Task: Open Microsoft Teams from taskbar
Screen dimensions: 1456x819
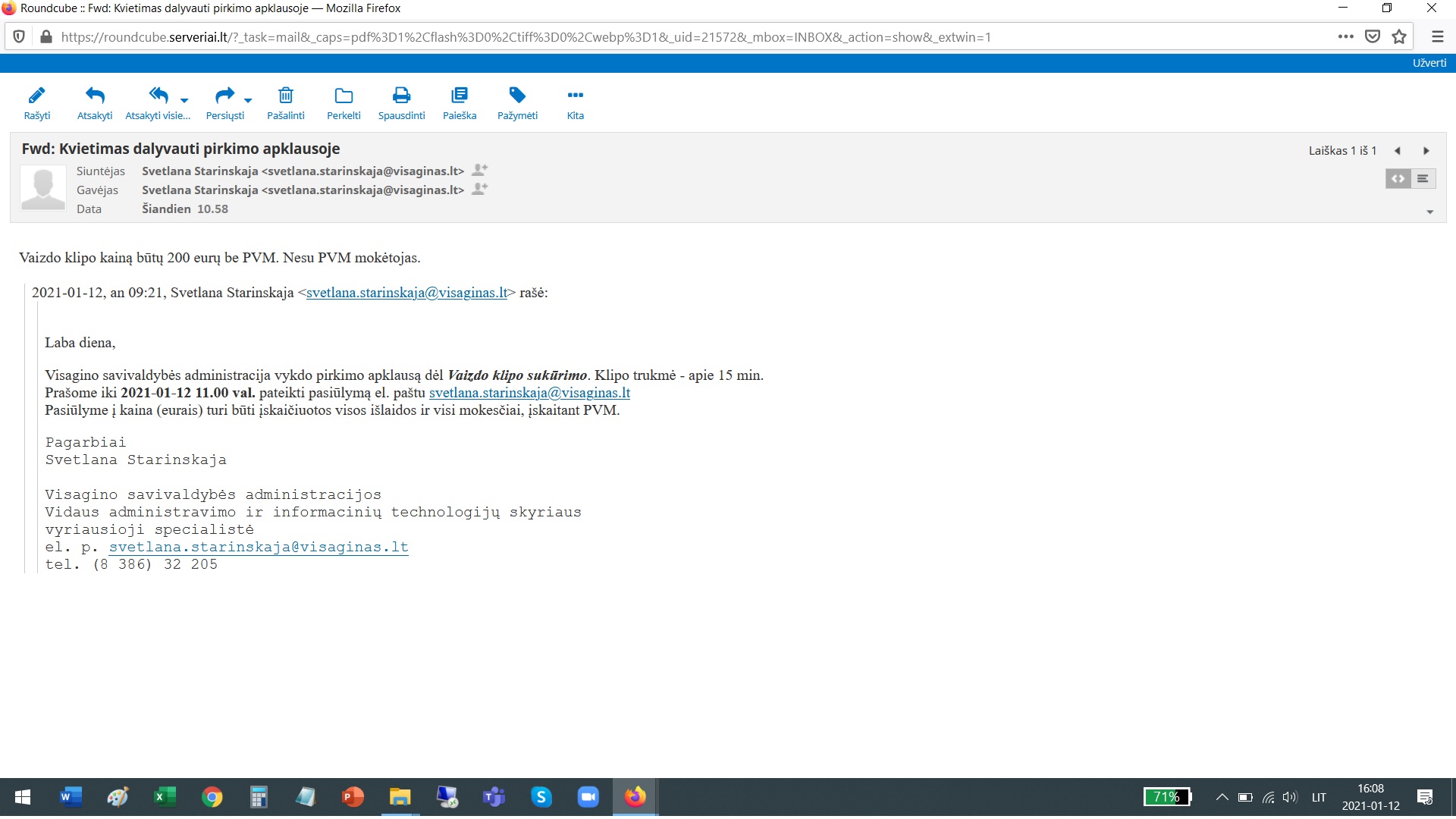Action: pos(494,797)
